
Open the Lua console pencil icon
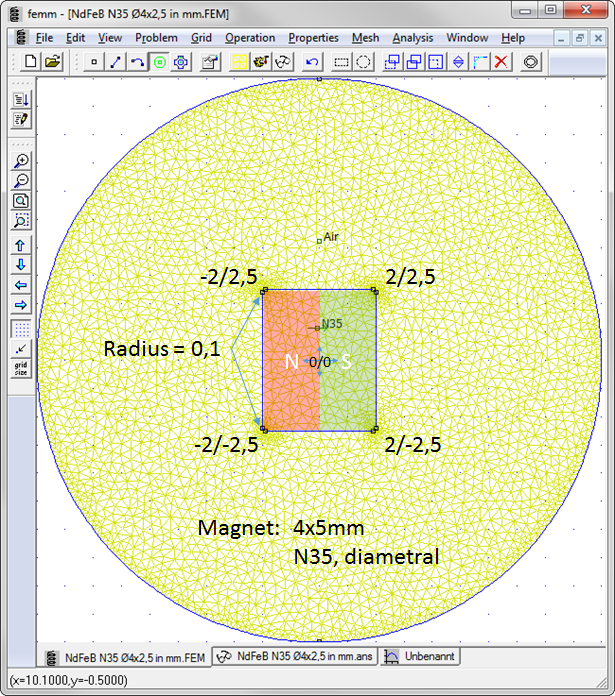[21, 119]
